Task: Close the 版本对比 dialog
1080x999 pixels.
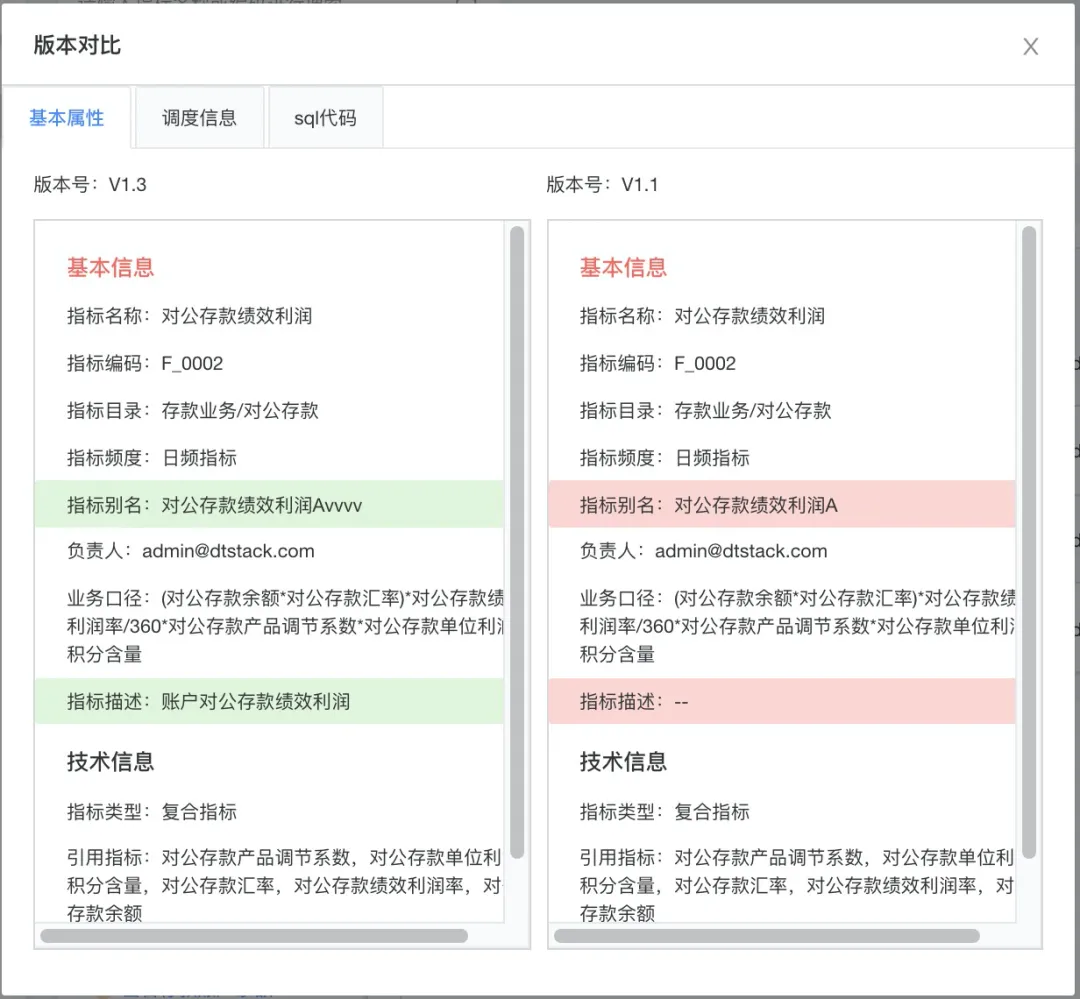Action: (x=1030, y=47)
